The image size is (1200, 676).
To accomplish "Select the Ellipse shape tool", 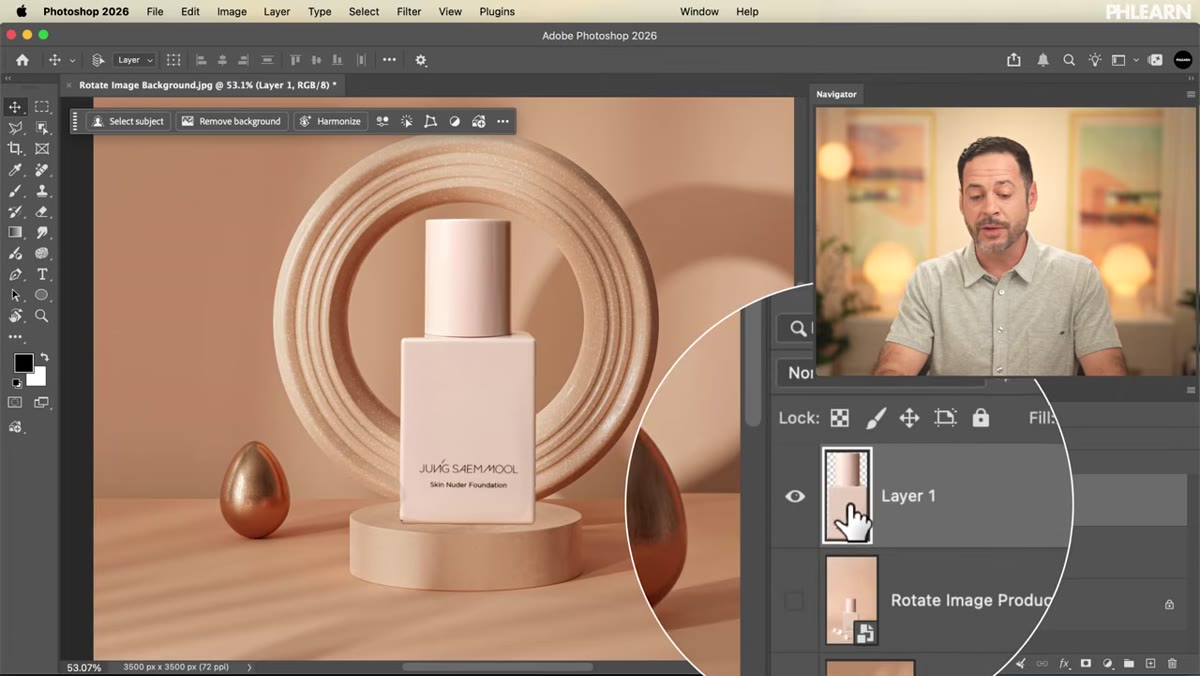I will pyautogui.click(x=42, y=295).
